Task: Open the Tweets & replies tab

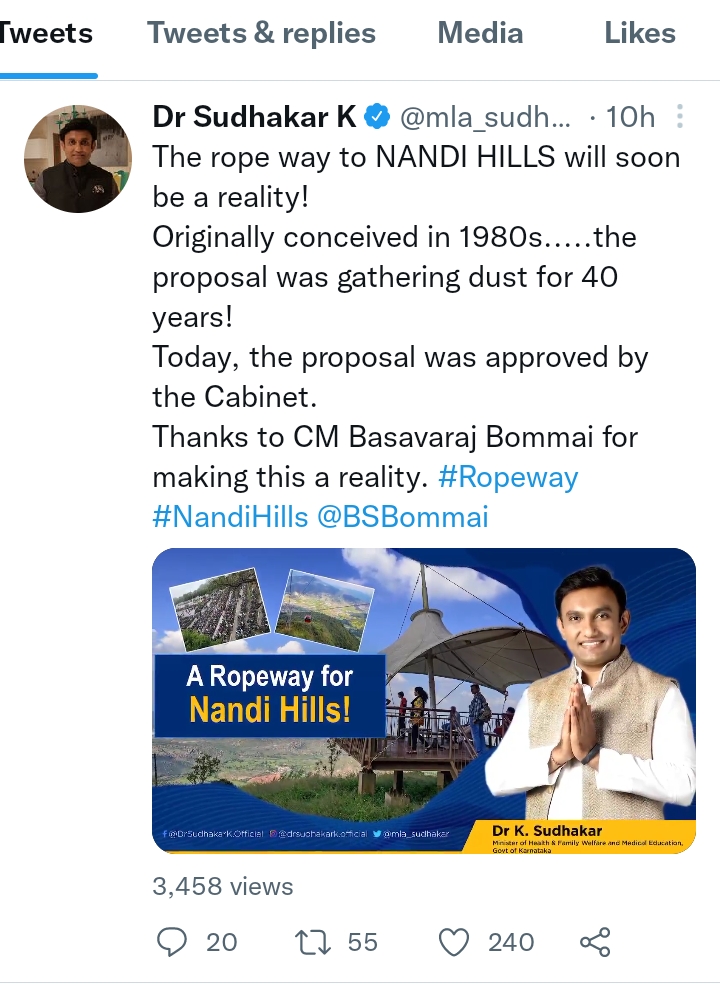Action: [261, 33]
